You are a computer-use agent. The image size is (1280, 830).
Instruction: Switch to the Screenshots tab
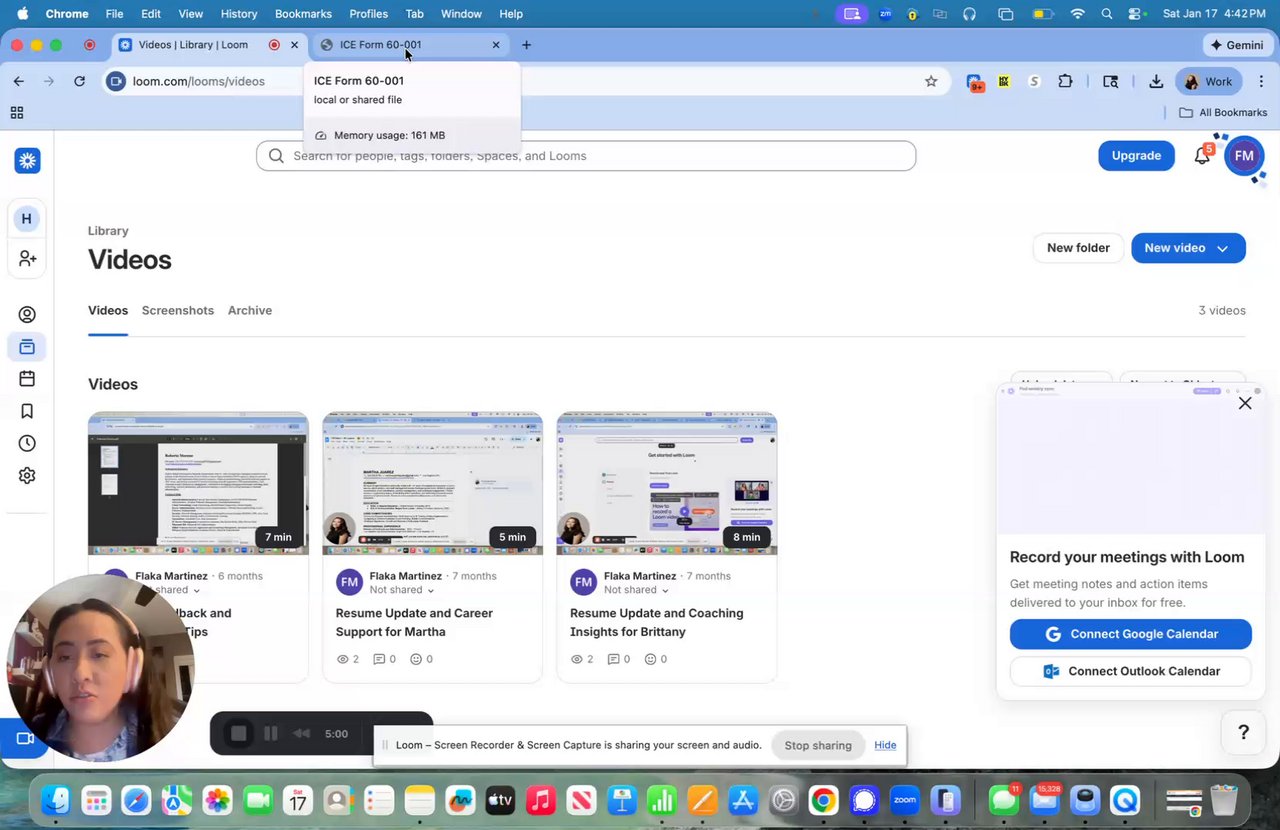coord(178,310)
